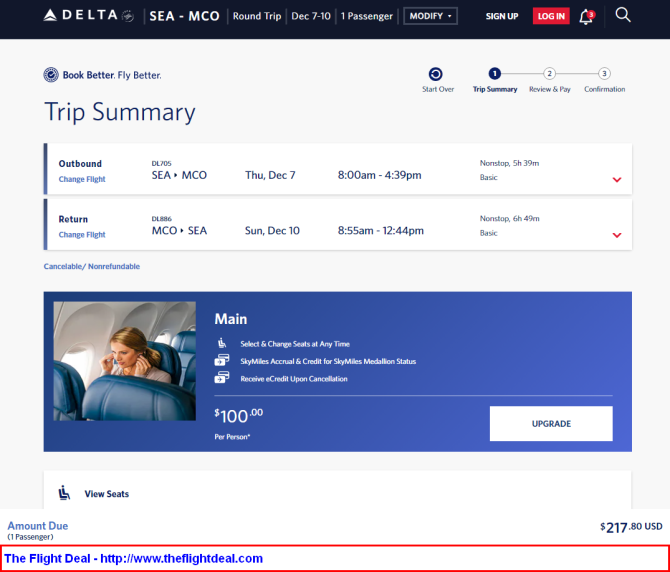Click Change Flight under Outbound
The width and height of the screenshot is (670, 572).
(82, 180)
